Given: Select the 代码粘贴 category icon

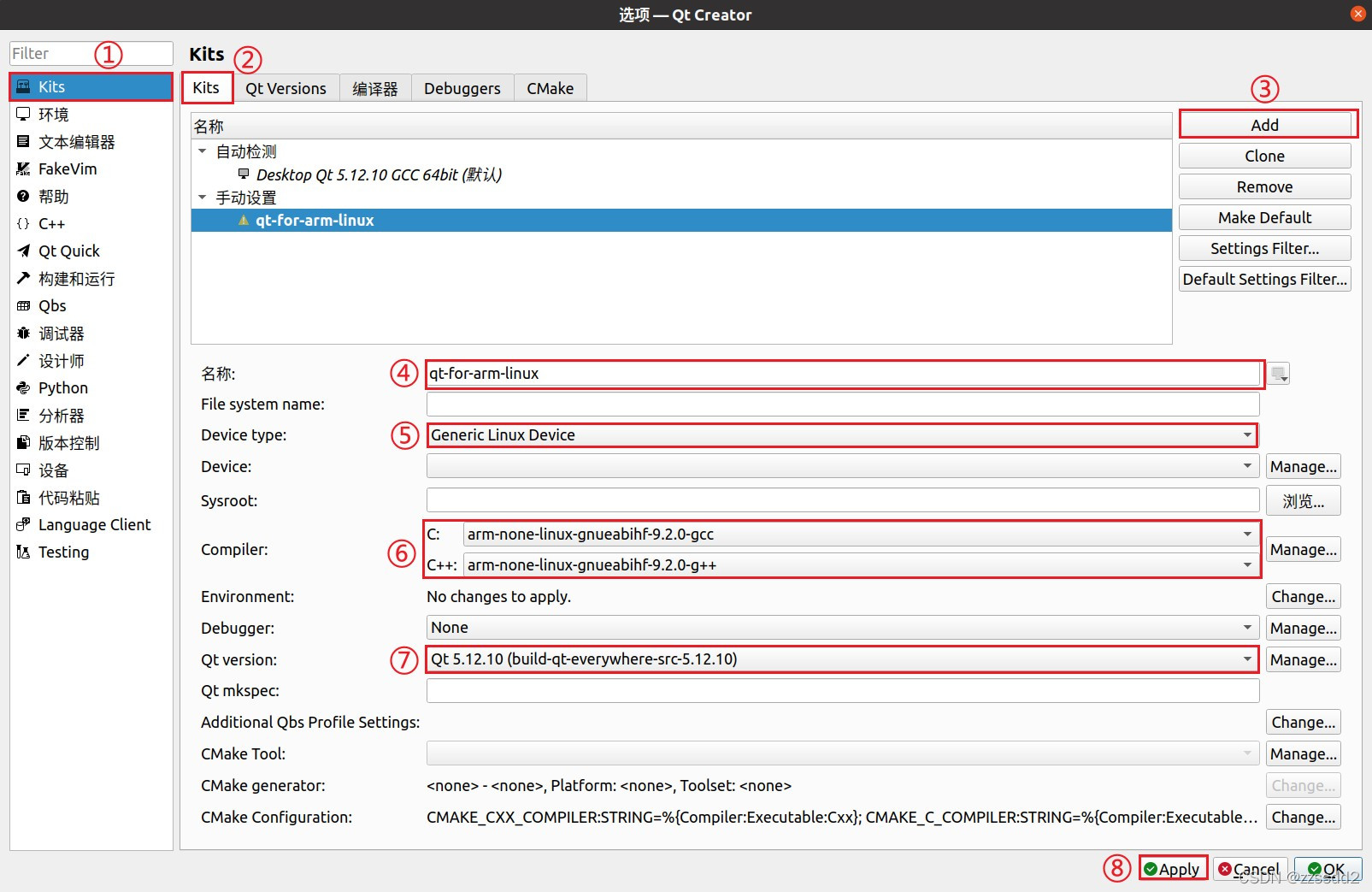Looking at the screenshot, I should coord(23,497).
